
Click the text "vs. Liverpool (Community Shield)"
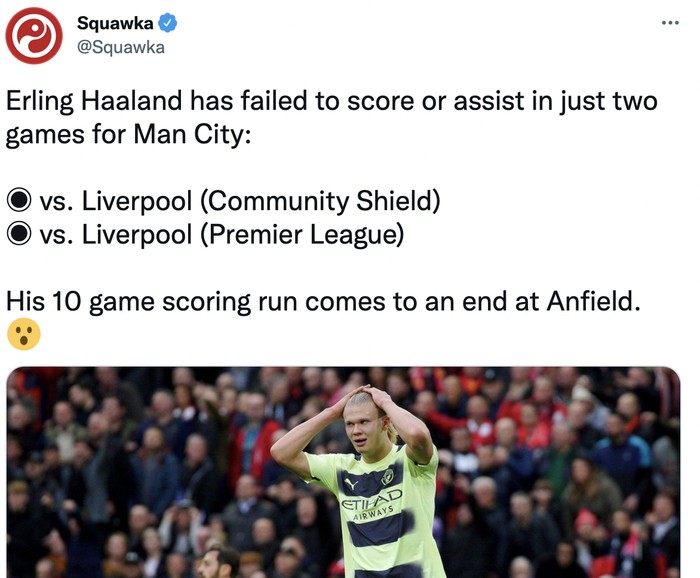(x=240, y=201)
